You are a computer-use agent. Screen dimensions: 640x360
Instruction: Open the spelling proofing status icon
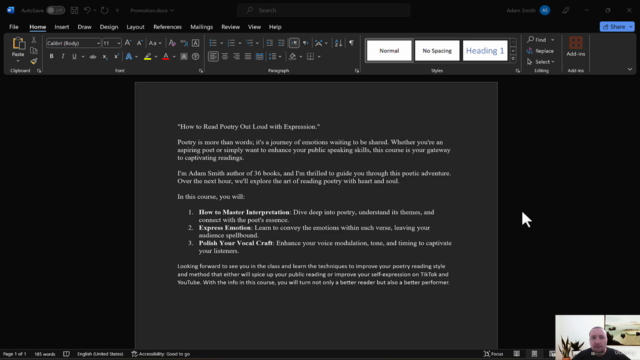click(67, 354)
